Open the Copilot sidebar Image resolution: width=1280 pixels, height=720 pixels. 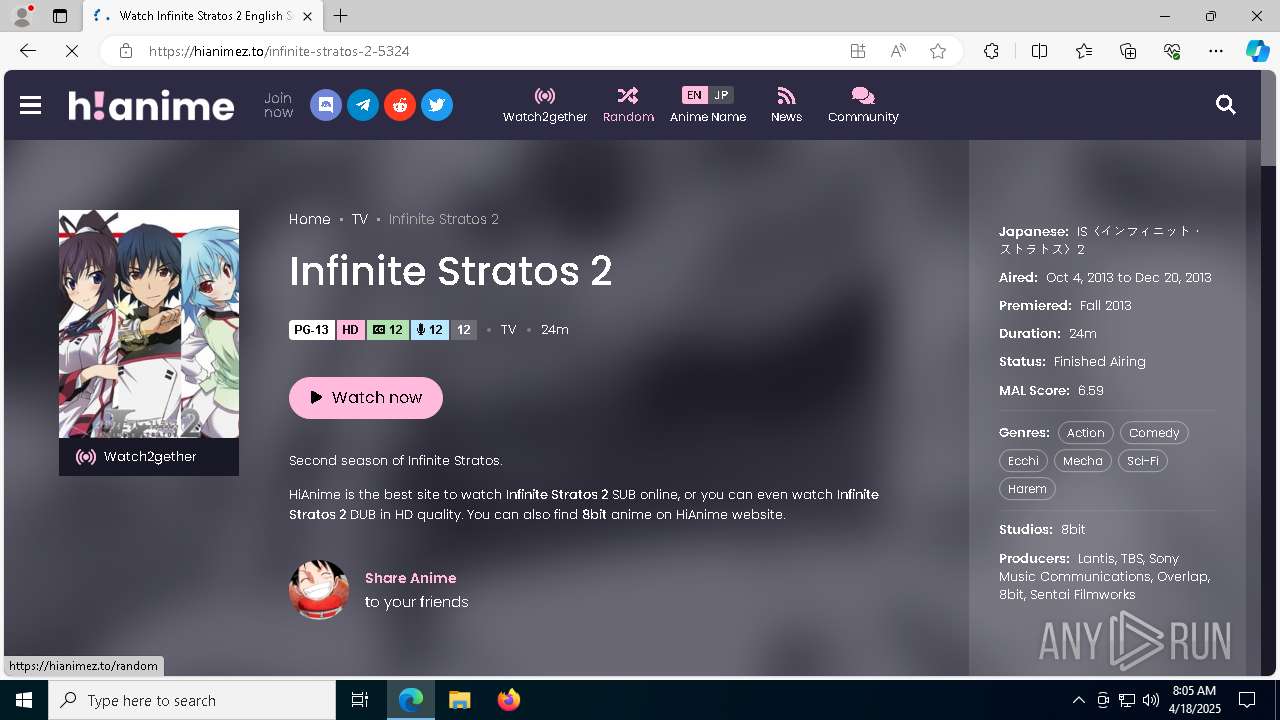[1257, 51]
